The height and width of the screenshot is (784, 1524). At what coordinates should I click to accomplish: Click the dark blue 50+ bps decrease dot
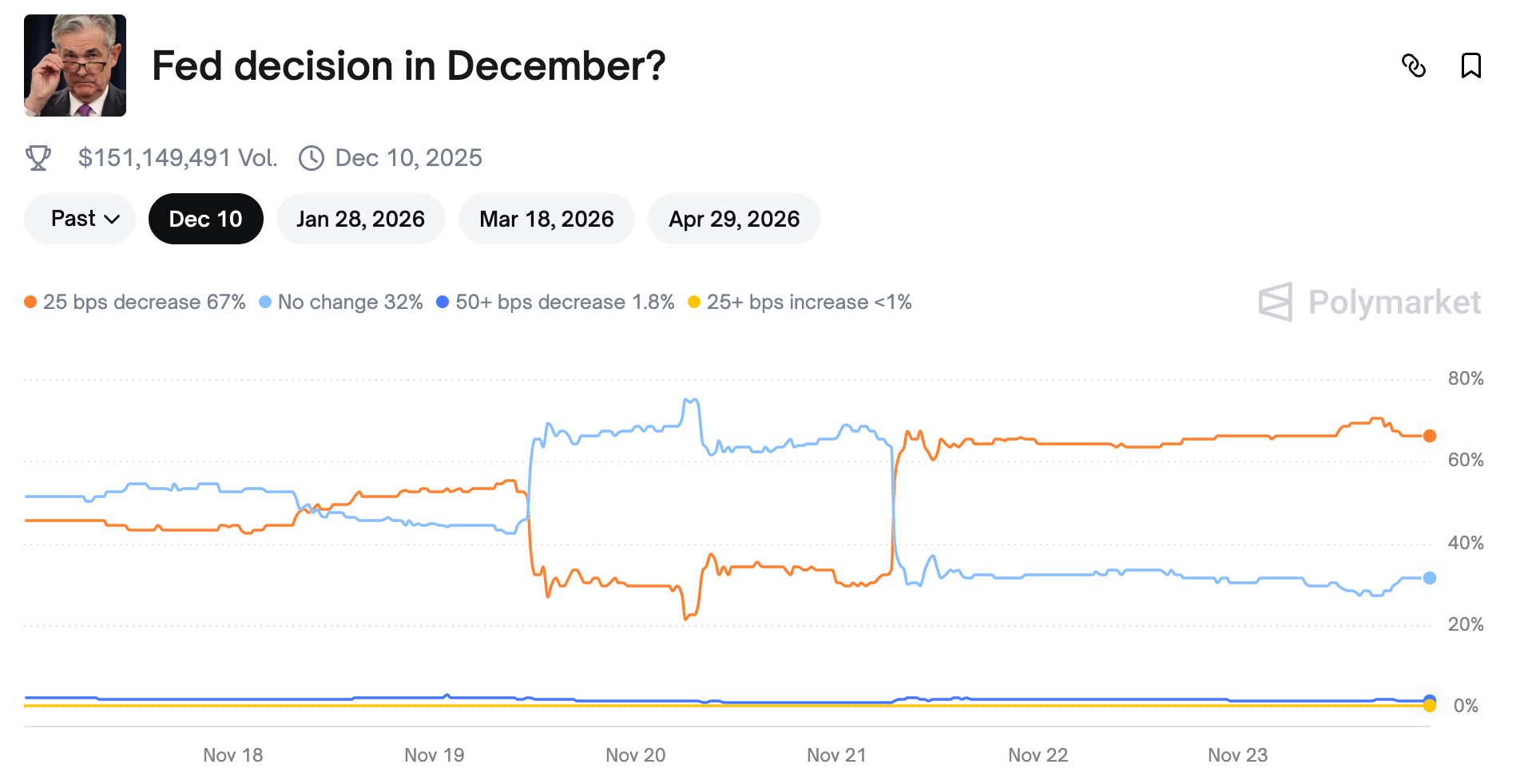(x=443, y=302)
